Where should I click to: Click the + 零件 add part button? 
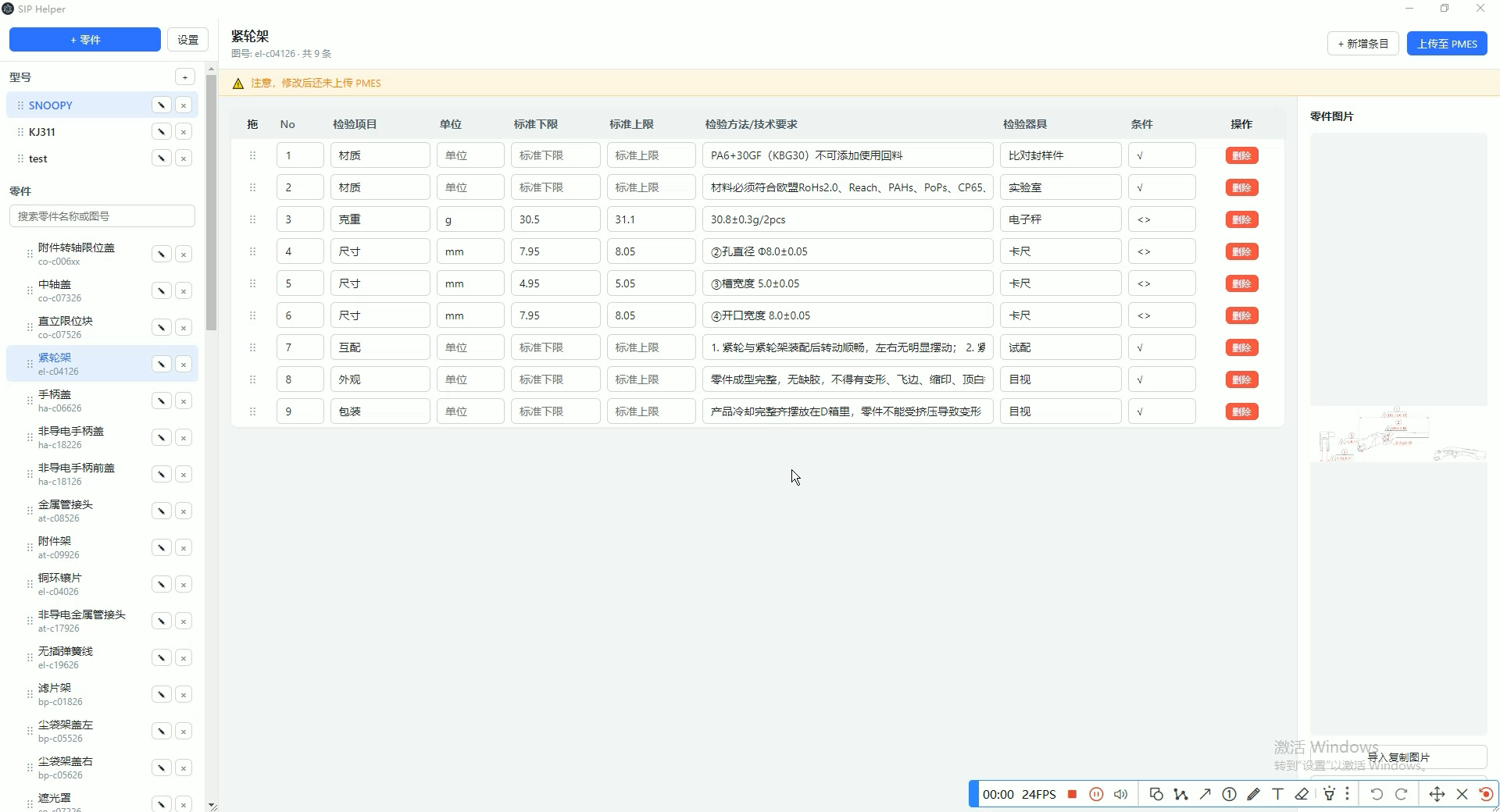[x=85, y=40]
